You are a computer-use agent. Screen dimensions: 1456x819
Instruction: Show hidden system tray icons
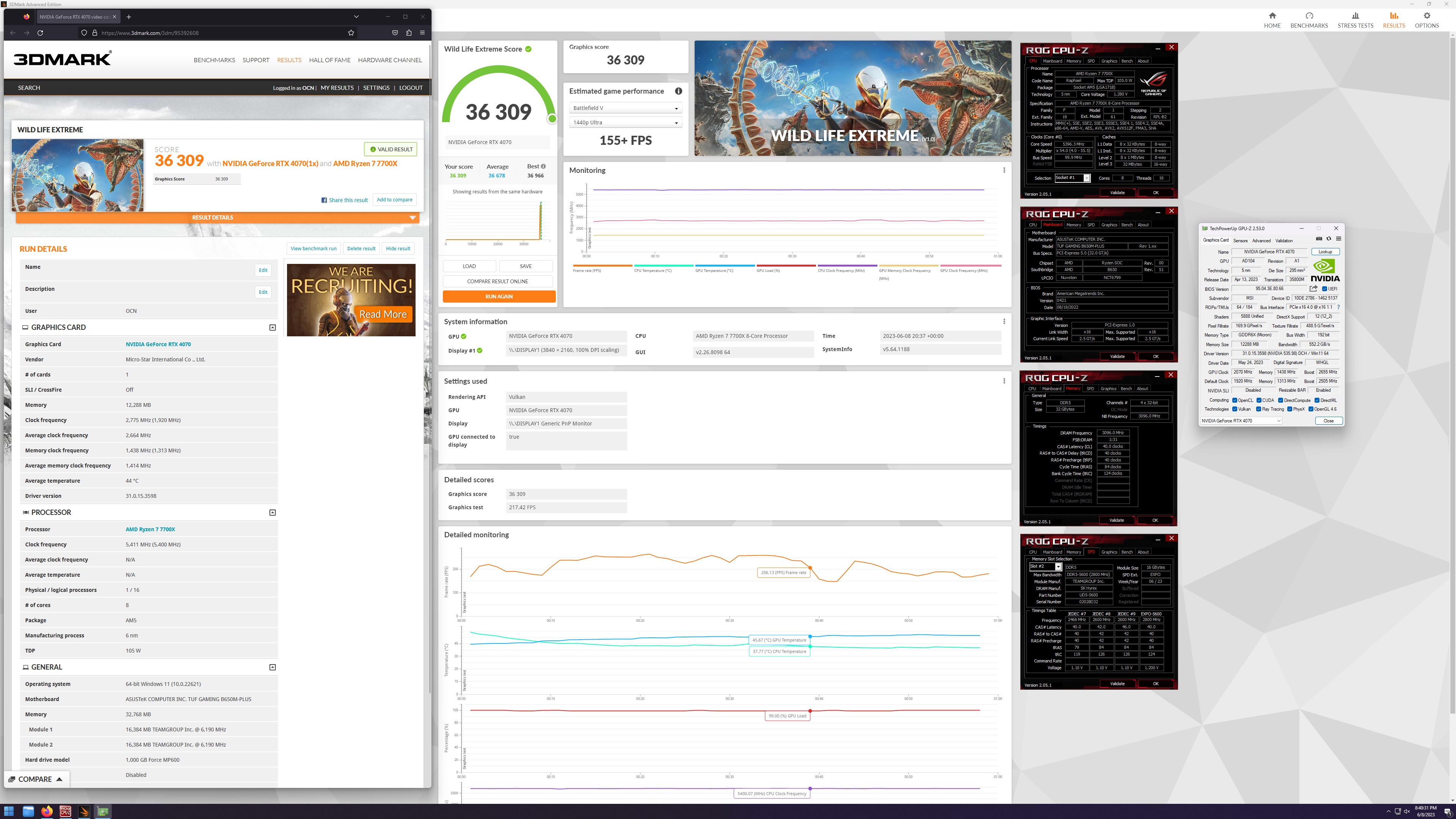(1388, 812)
